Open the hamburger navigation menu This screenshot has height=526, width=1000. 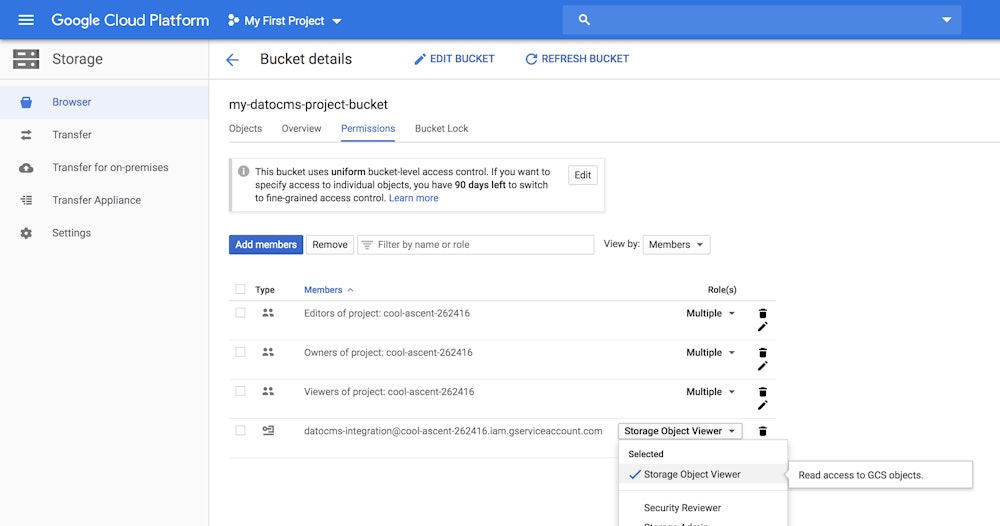[26, 20]
